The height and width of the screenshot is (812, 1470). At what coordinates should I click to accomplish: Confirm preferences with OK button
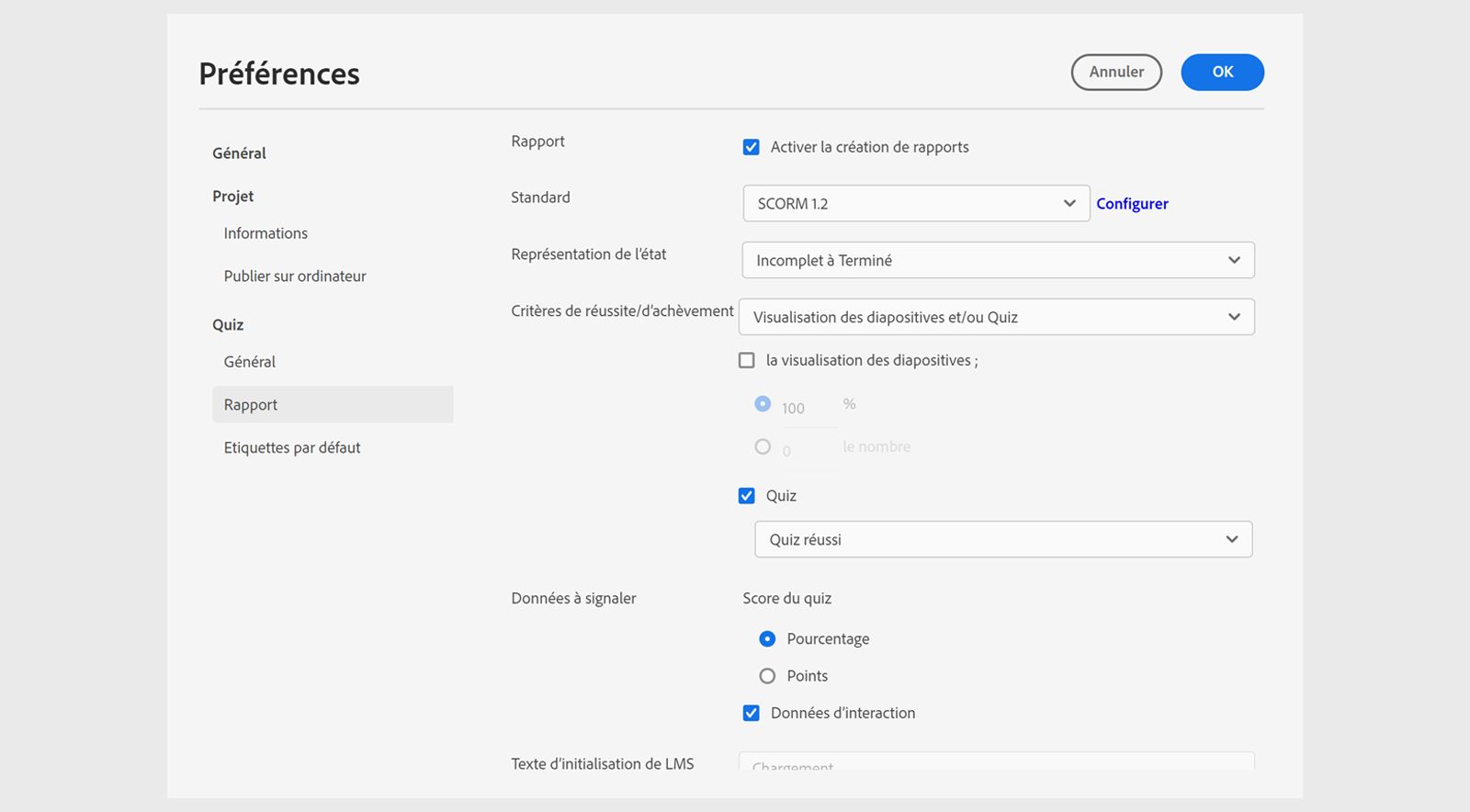click(1222, 73)
